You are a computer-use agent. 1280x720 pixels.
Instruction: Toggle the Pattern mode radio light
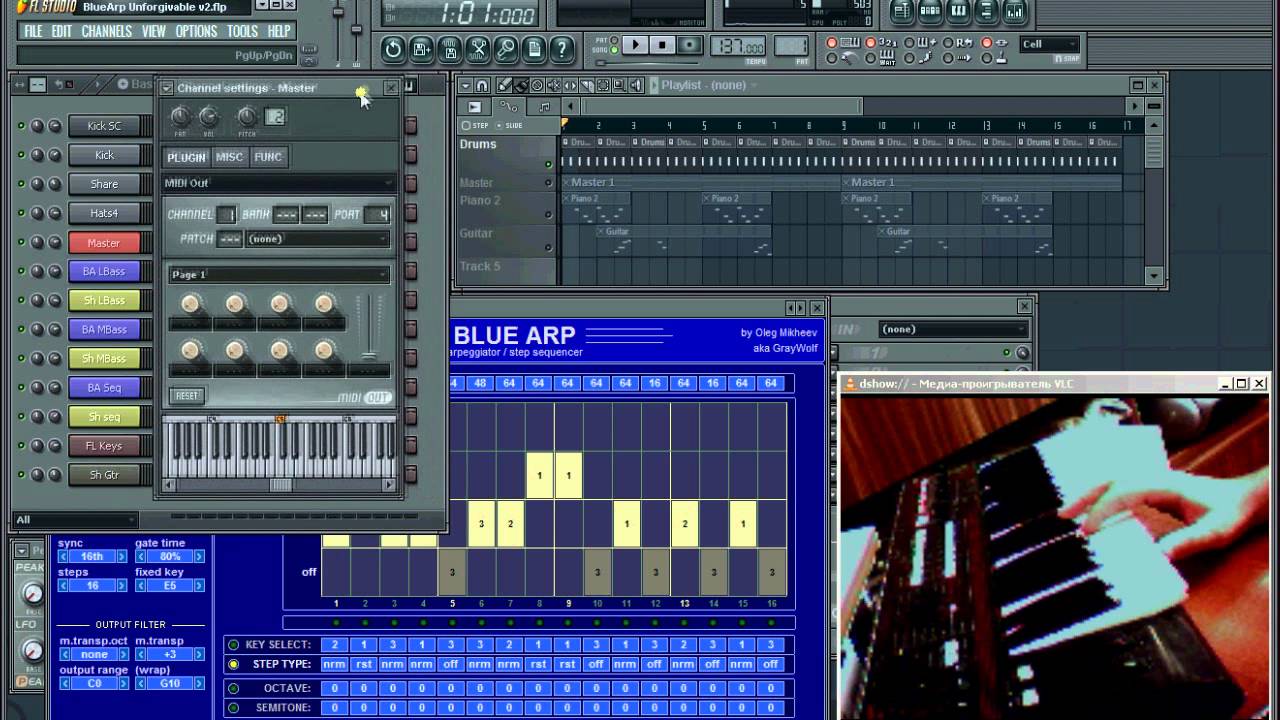615,39
